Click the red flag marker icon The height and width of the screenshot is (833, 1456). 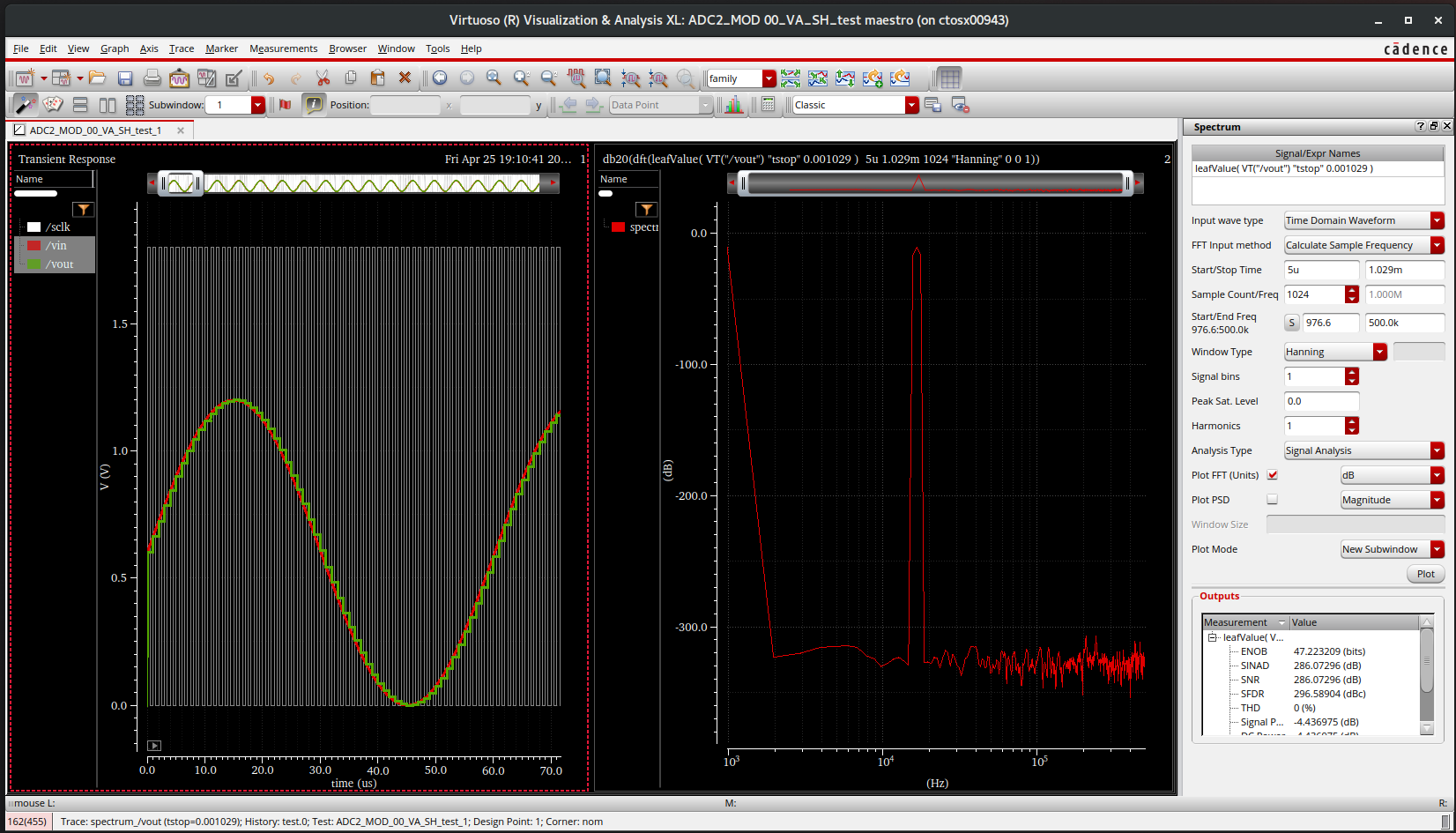(x=286, y=105)
